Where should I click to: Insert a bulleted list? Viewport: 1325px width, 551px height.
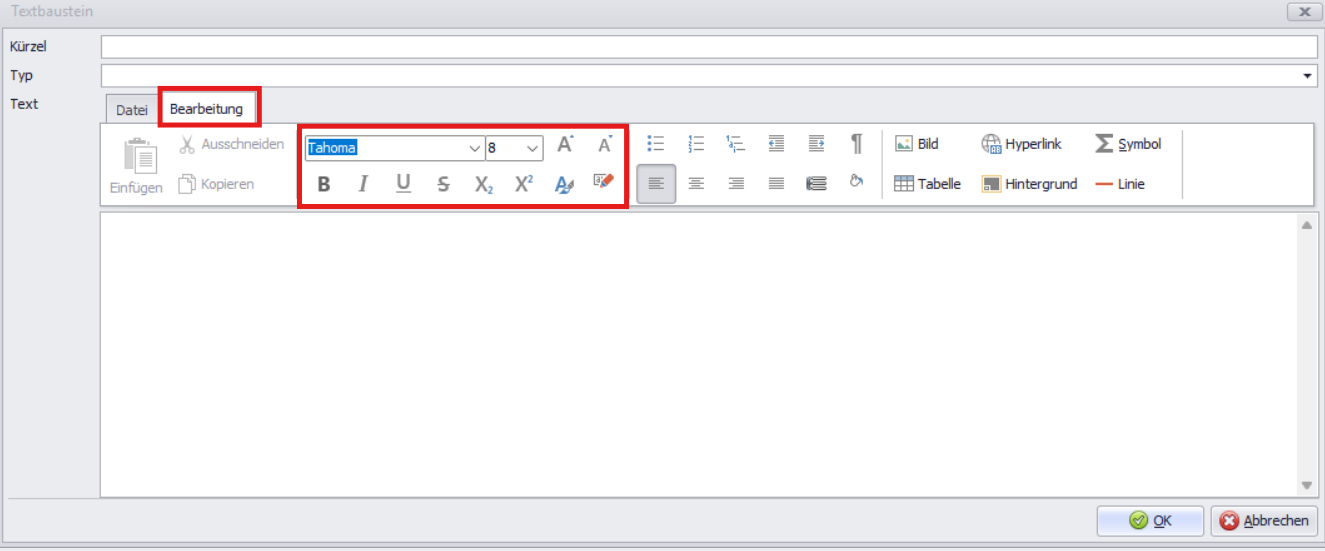pyautogui.click(x=656, y=144)
